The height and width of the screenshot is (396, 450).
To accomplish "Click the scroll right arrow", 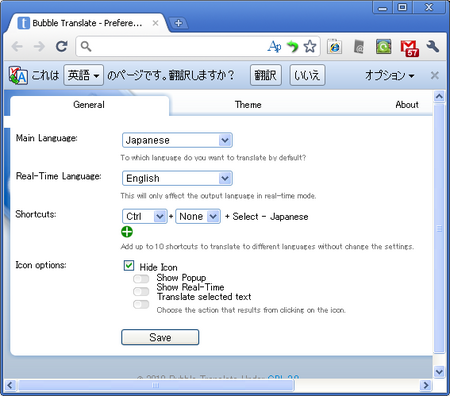I will [x=425, y=385].
